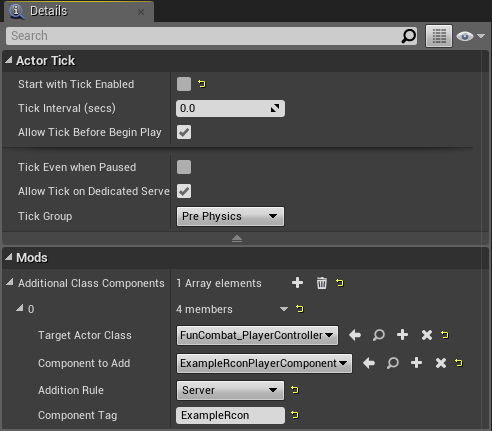492x431 pixels.
Task: Click the Component Tag ExampleRcon field
Action: point(230,415)
